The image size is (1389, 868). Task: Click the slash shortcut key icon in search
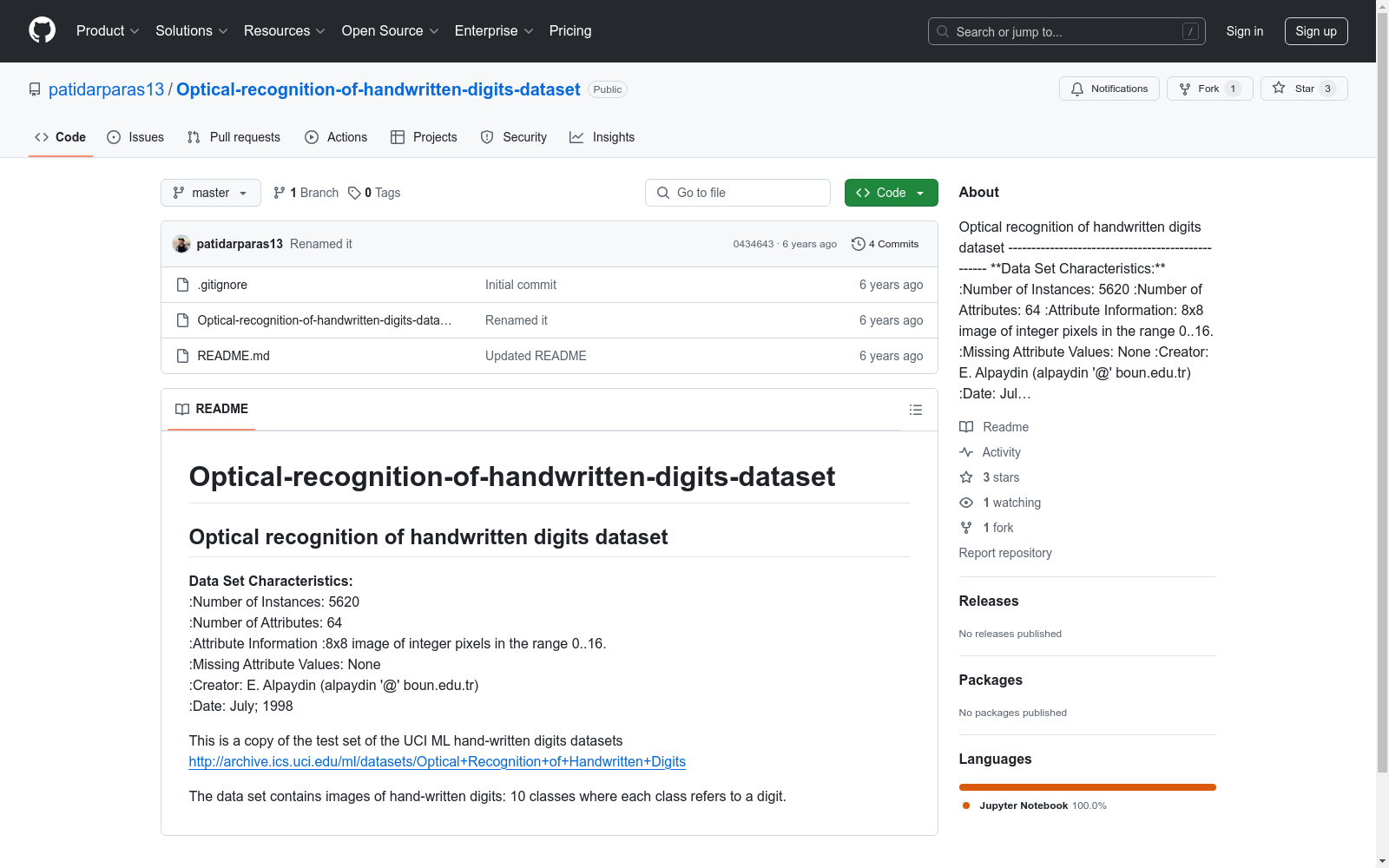click(1190, 31)
